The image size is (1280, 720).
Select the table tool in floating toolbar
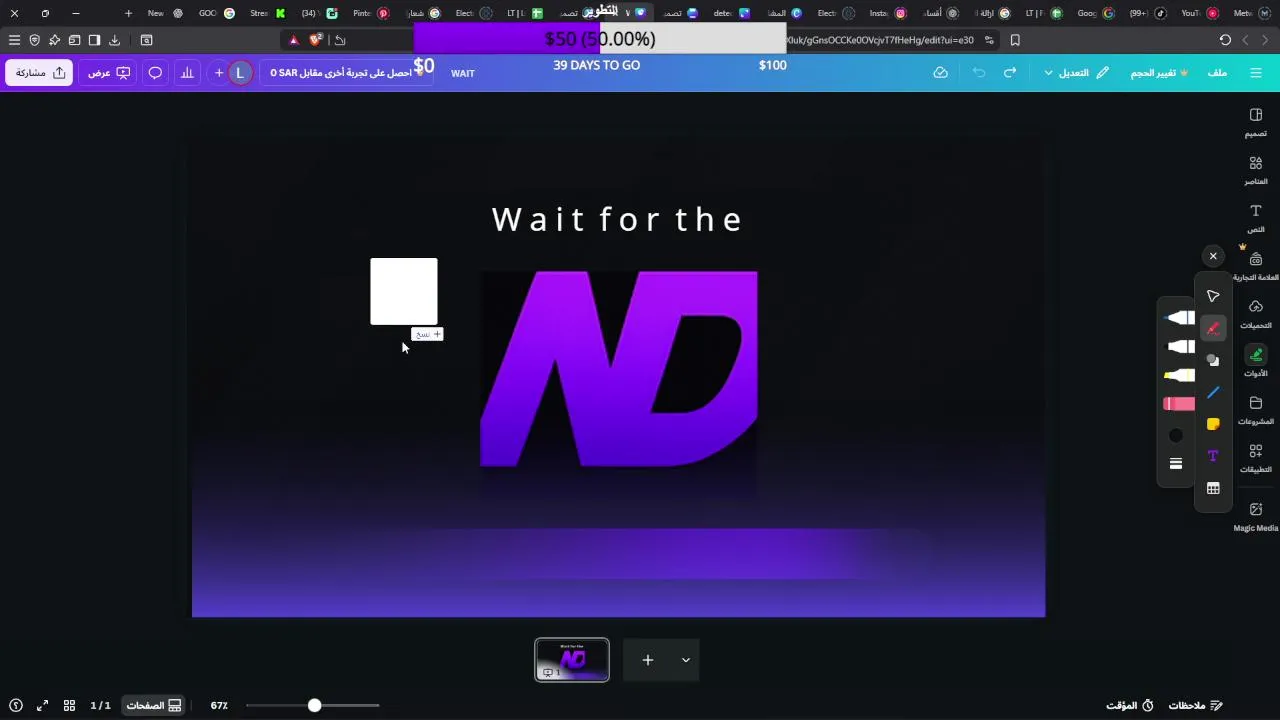point(1213,488)
